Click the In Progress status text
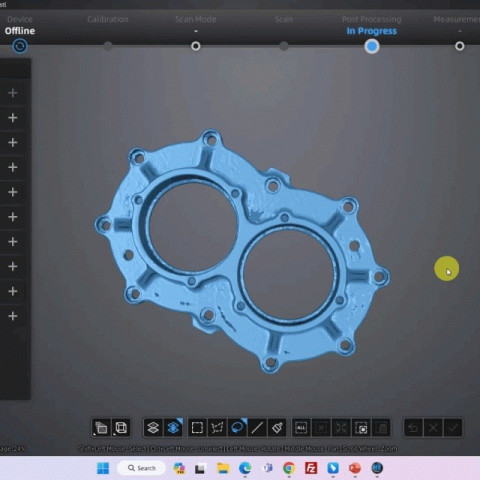Viewport: 480px width, 480px height. [x=372, y=31]
